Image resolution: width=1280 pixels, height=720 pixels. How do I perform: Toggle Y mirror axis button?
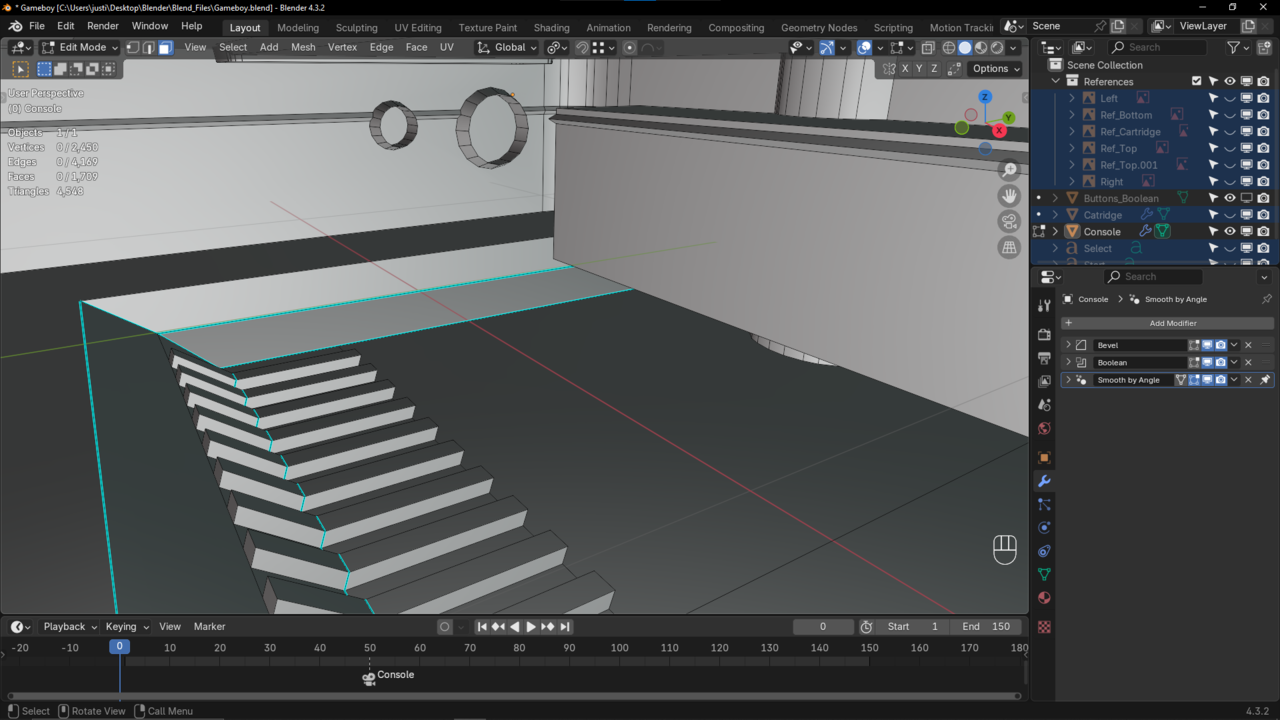point(920,69)
